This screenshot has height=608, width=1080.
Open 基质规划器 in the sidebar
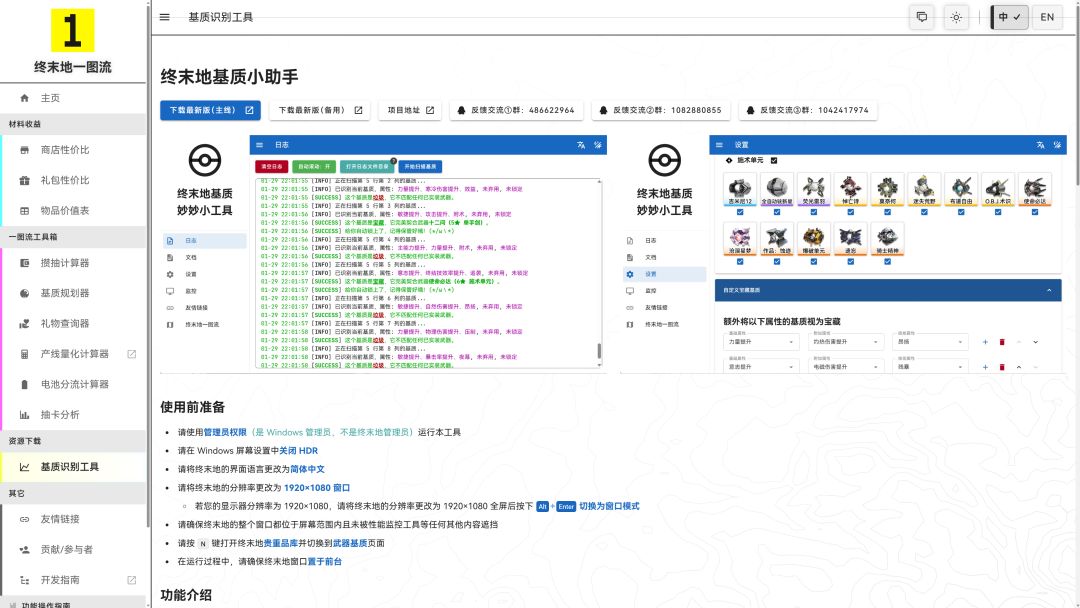click(73, 293)
